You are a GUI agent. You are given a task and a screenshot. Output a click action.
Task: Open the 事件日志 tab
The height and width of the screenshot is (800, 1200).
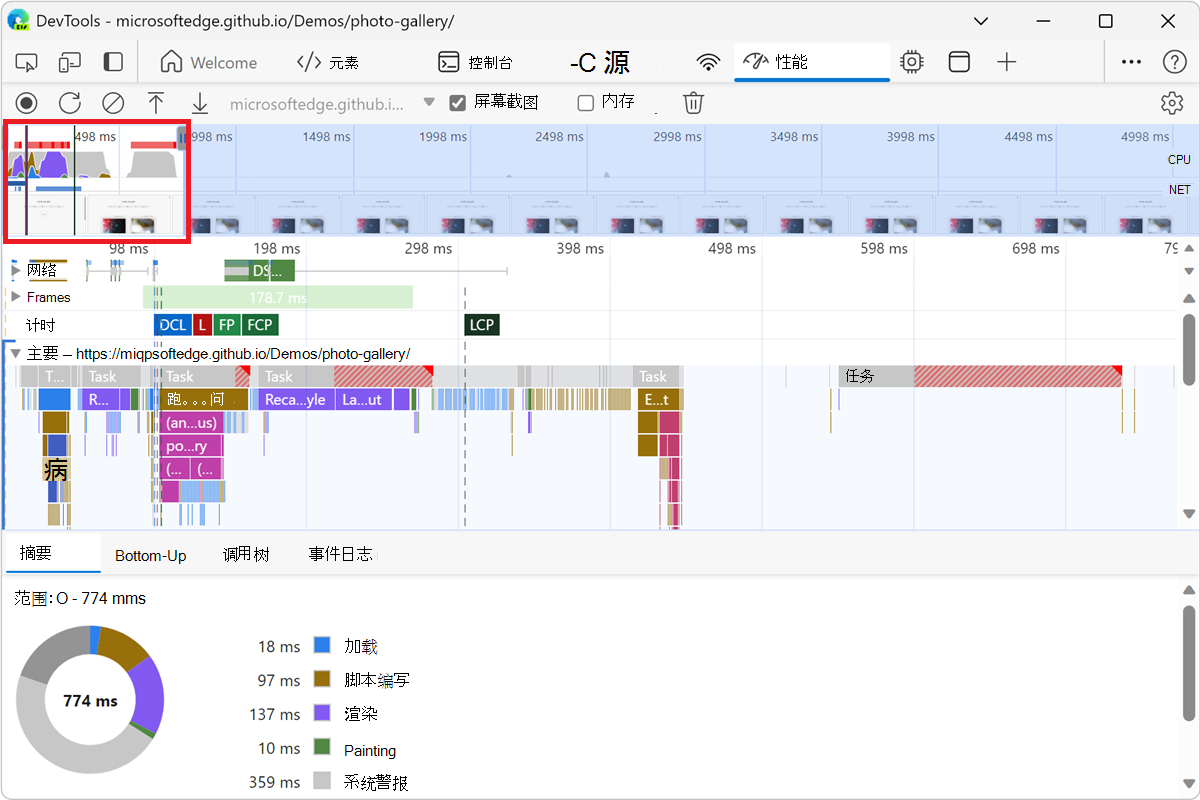click(340, 555)
